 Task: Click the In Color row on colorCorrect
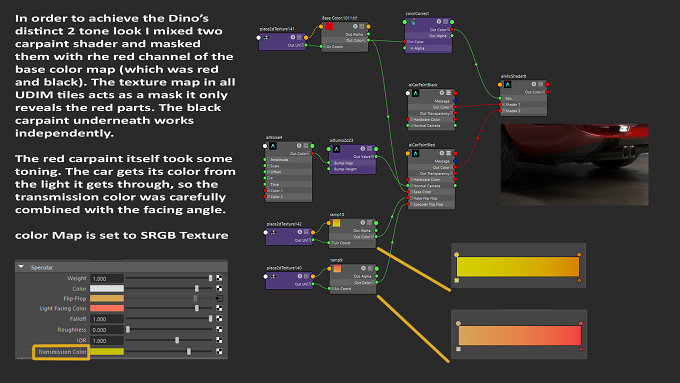(428, 42)
